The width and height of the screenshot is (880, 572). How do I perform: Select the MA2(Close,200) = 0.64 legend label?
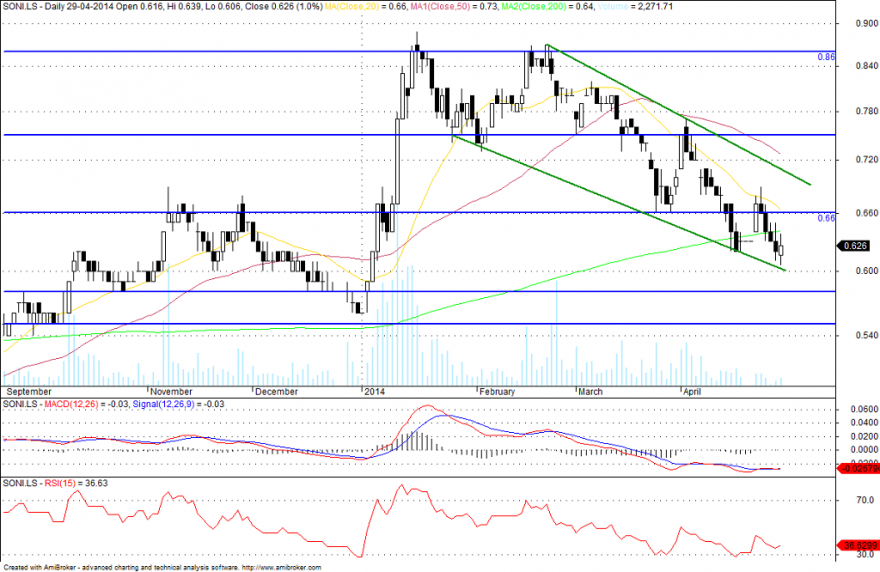pyautogui.click(x=550, y=7)
